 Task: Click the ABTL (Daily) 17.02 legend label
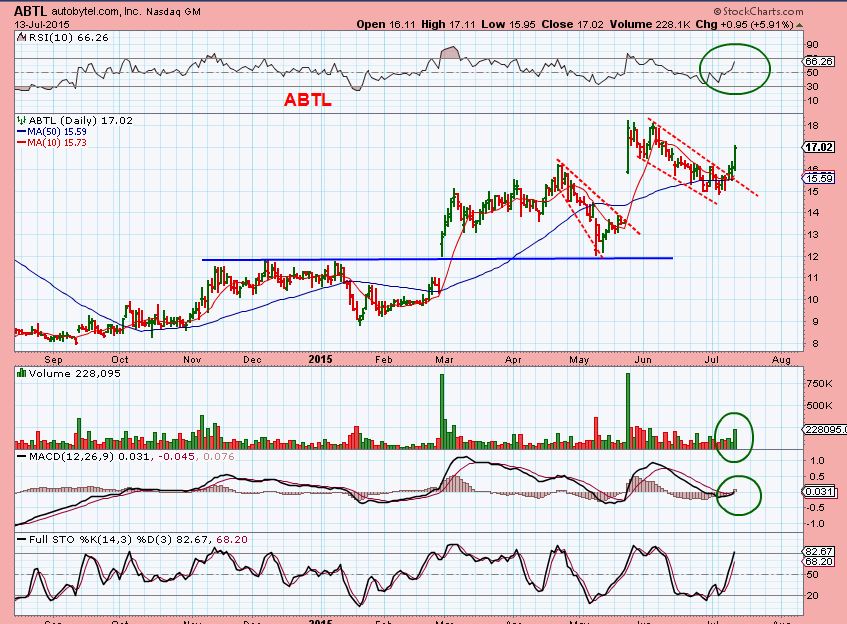(x=80, y=120)
